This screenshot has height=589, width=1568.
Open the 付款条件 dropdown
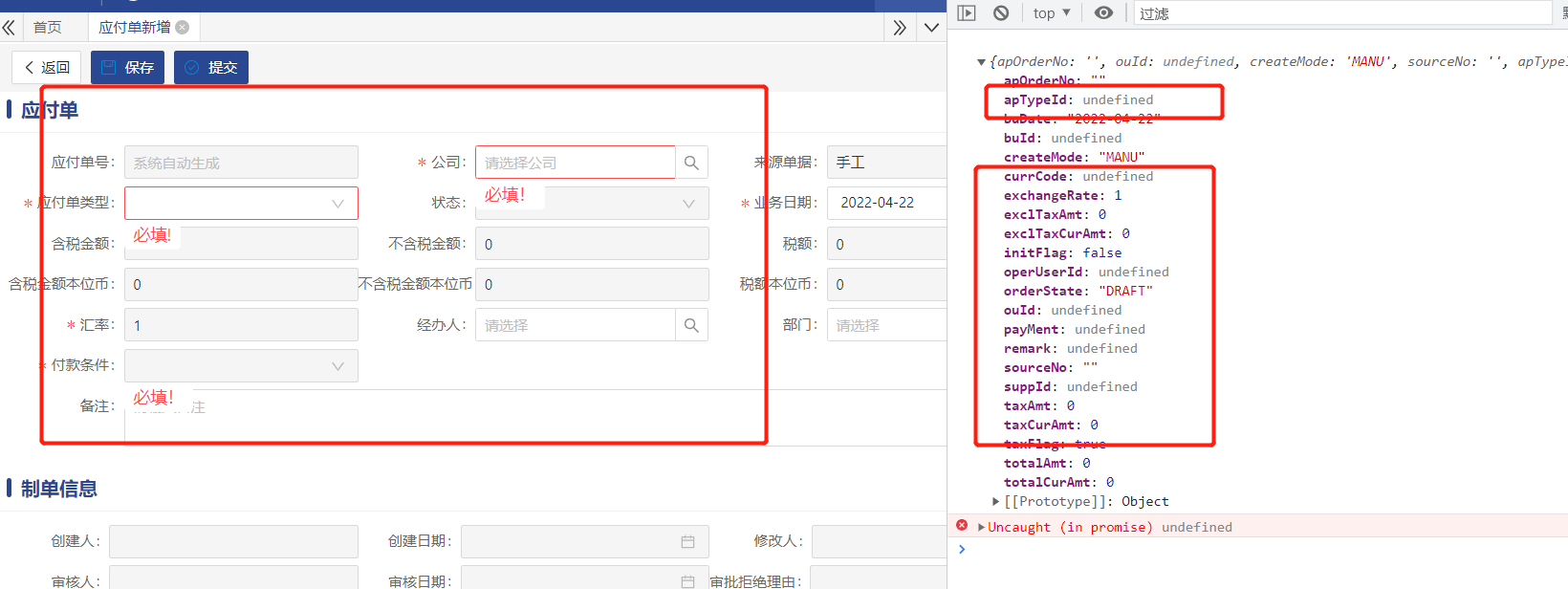pos(241,365)
